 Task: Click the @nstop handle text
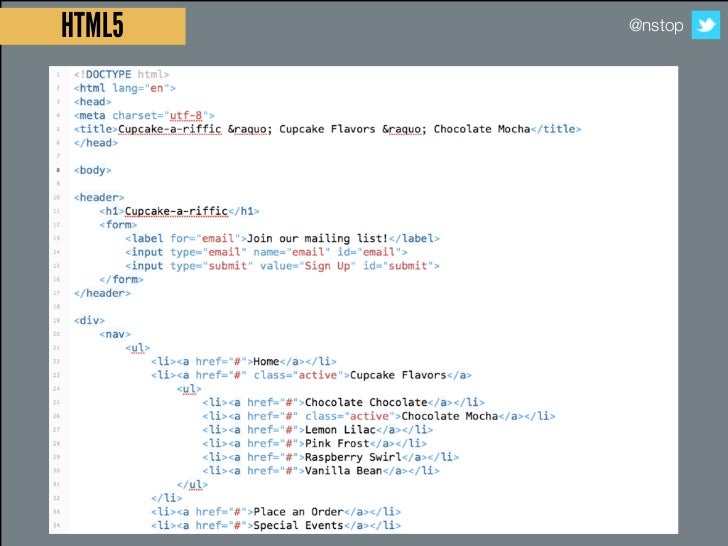[x=656, y=25]
